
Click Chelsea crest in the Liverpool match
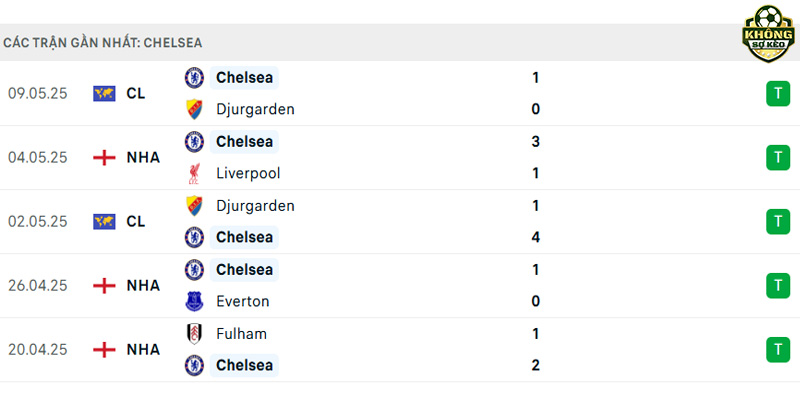pos(194,142)
